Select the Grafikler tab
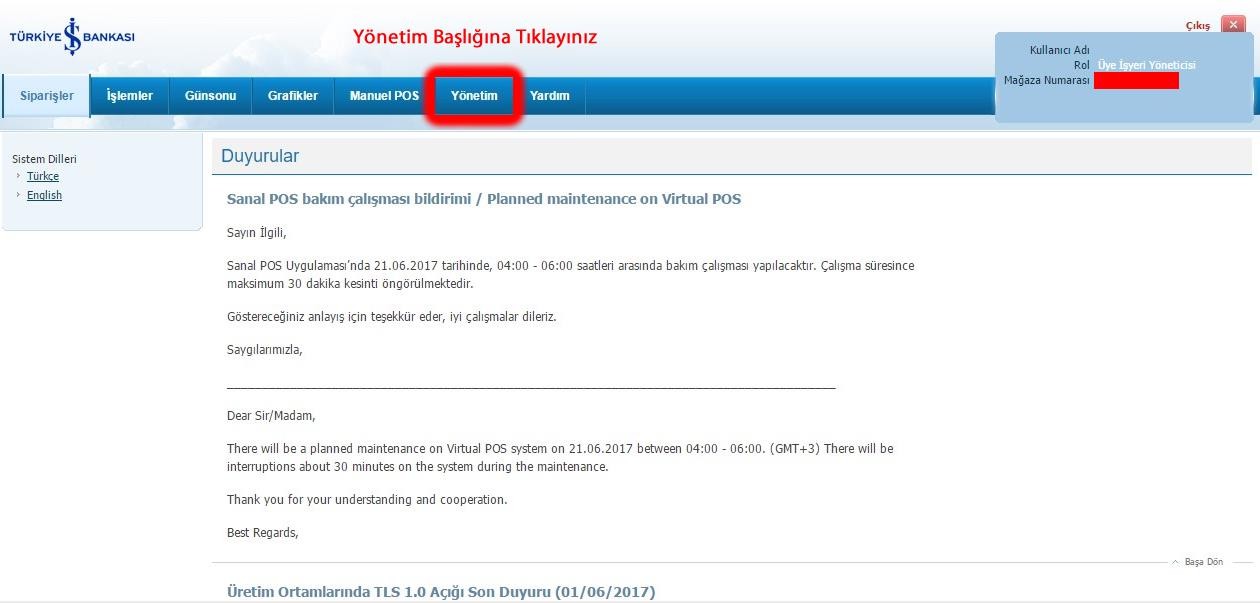This screenshot has height=603, width=1260. (x=293, y=96)
